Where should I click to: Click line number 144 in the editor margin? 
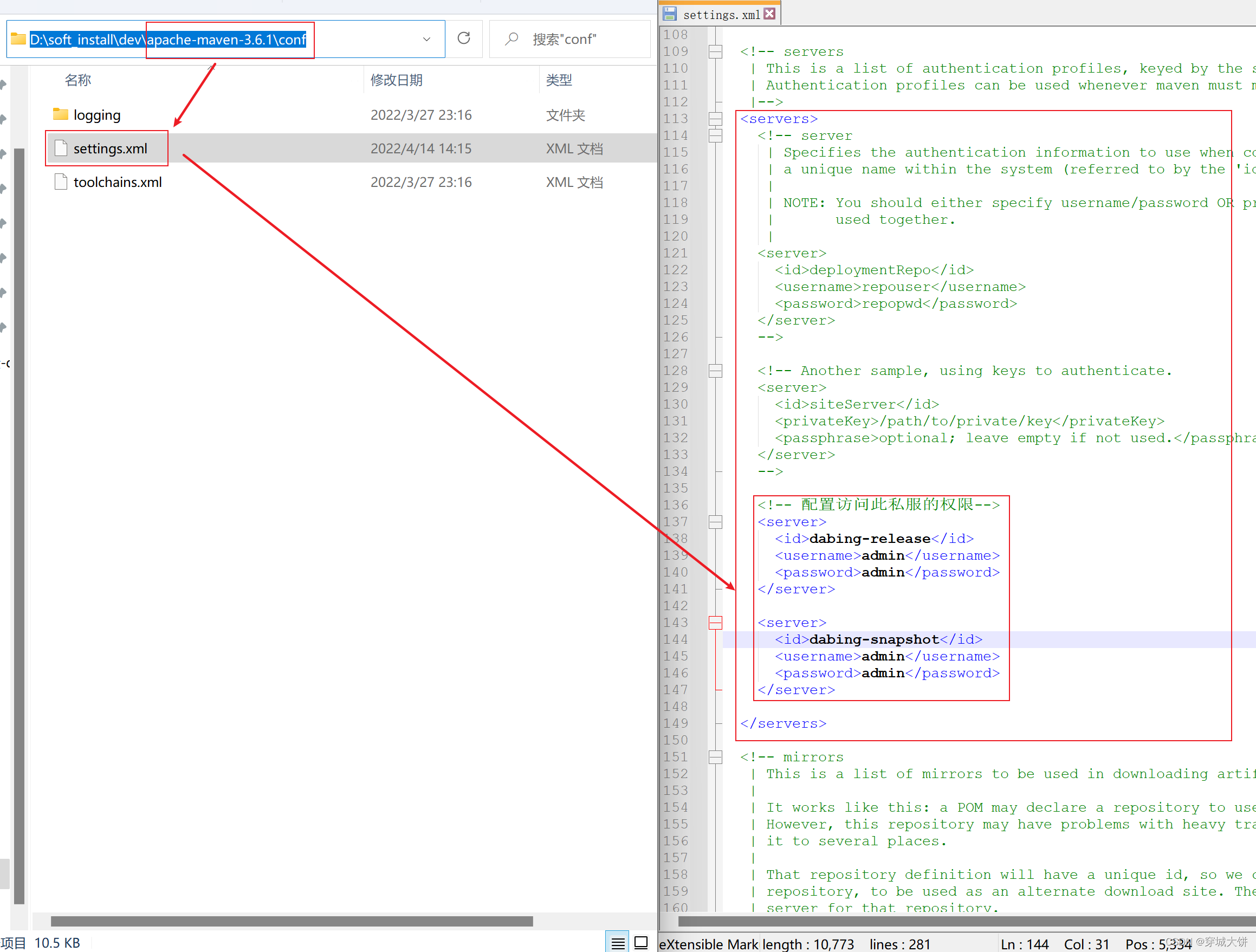click(x=675, y=640)
